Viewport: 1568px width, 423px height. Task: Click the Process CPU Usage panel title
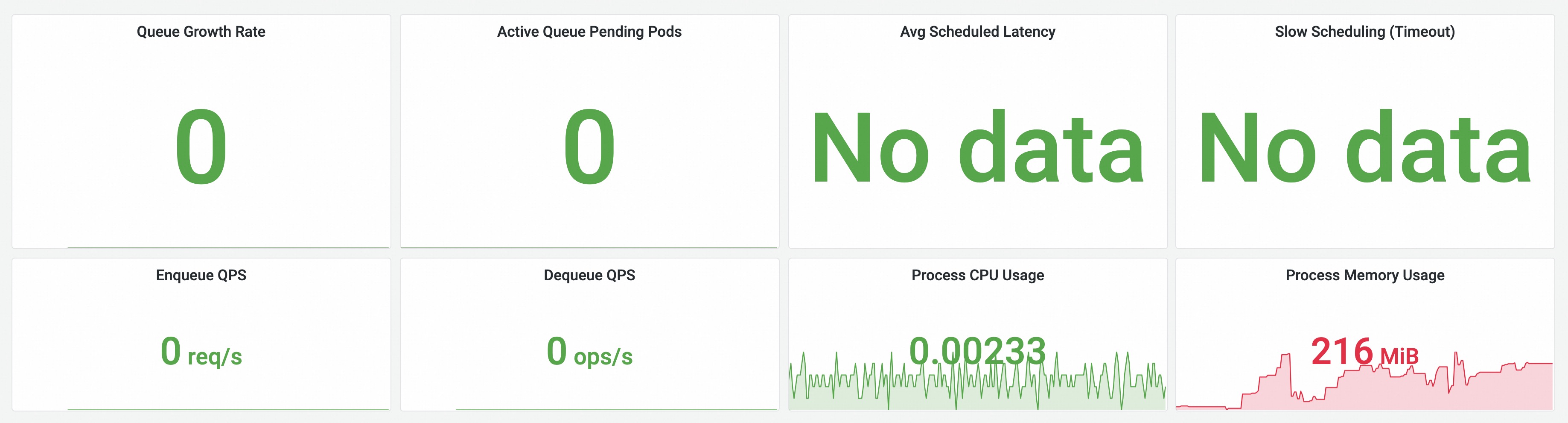pyautogui.click(x=977, y=275)
